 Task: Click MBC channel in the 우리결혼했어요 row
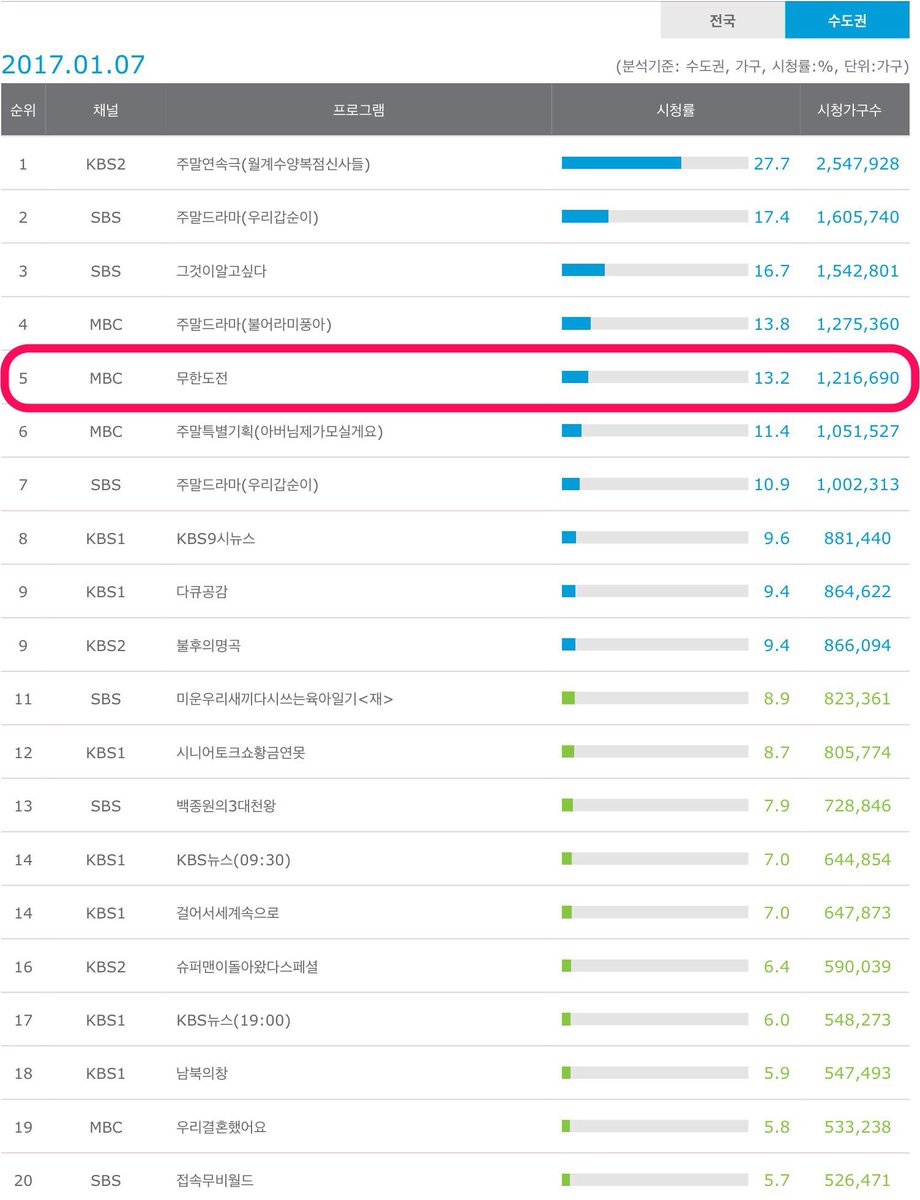click(105, 1127)
